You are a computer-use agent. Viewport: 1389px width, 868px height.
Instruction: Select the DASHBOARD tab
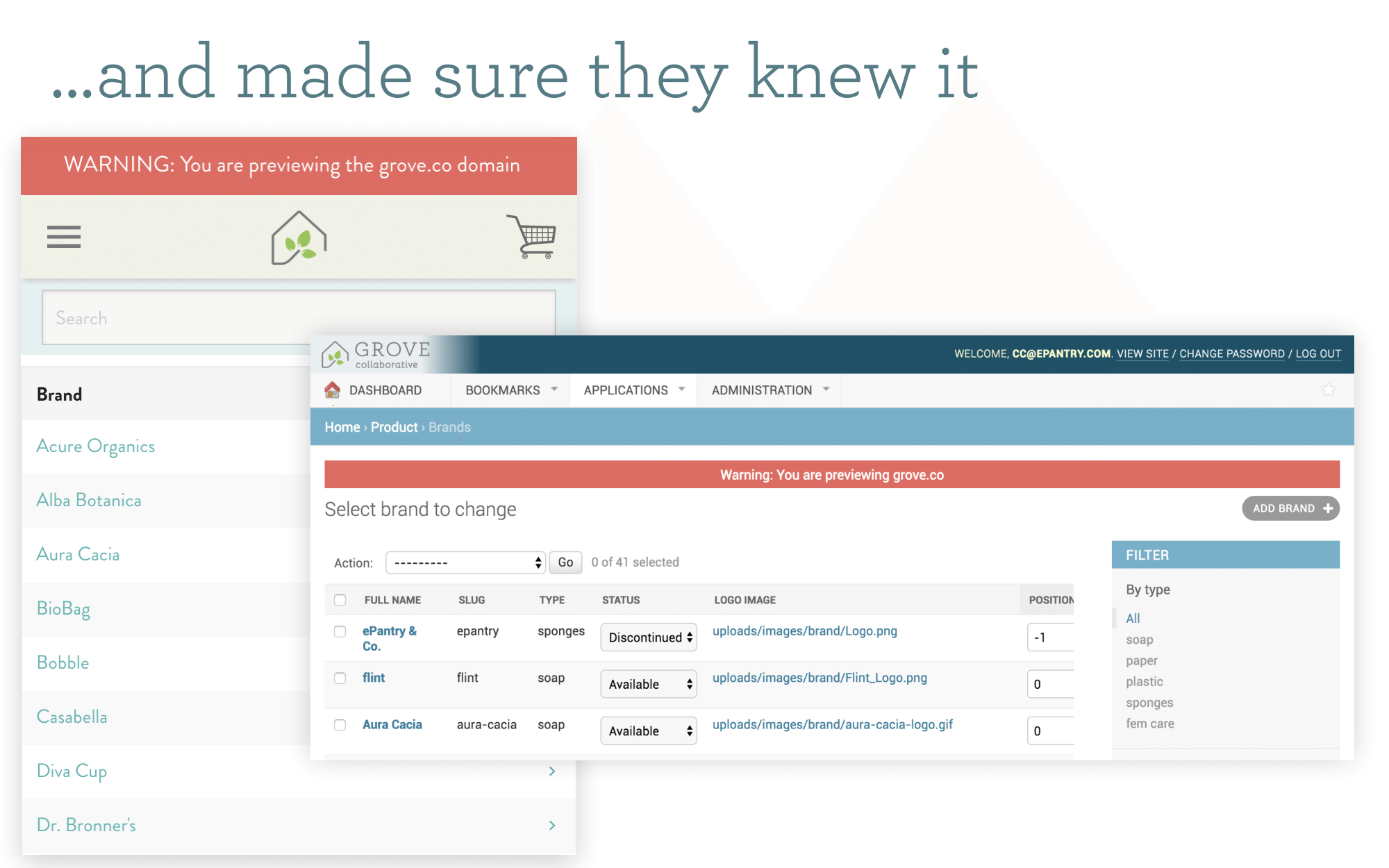click(x=384, y=391)
